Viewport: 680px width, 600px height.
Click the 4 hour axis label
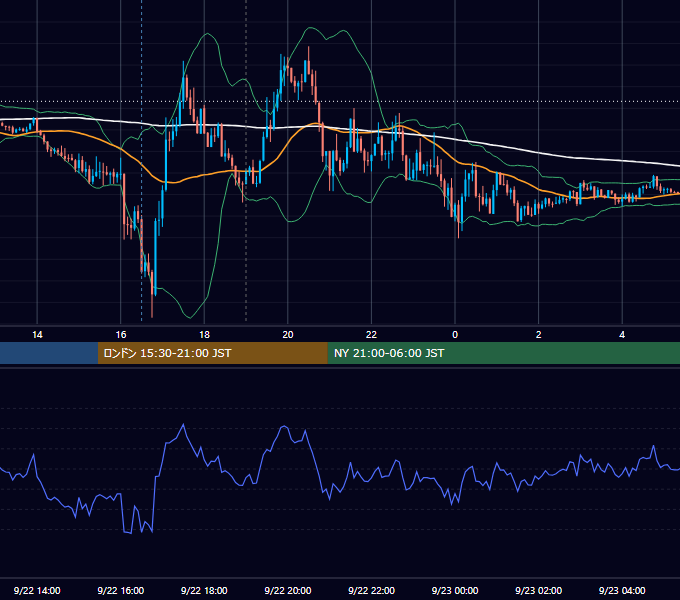coord(622,335)
